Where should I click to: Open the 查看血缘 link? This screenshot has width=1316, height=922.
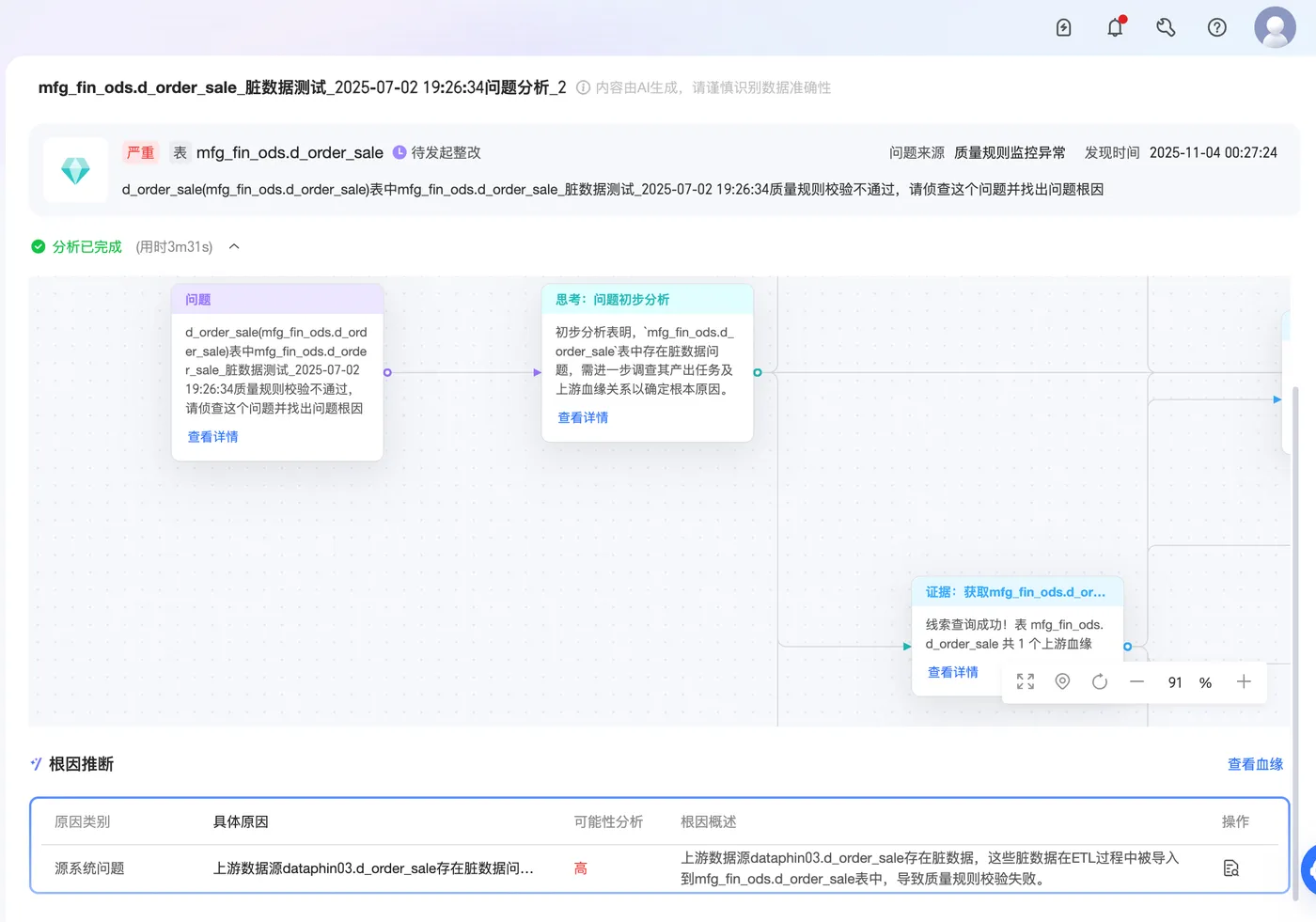pyautogui.click(x=1255, y=764)
